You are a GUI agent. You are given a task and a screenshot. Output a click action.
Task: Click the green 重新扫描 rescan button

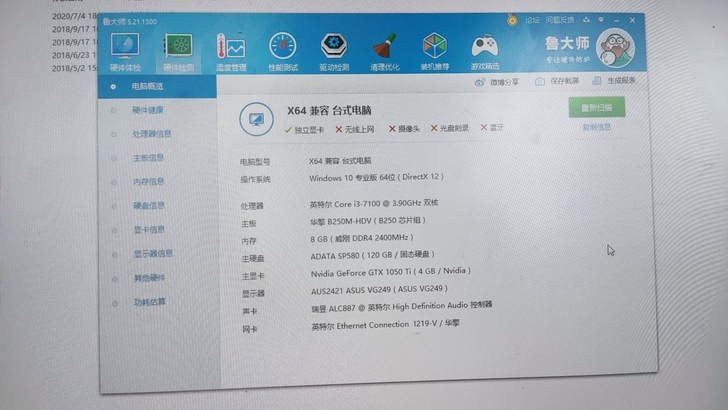click(597, 108)
